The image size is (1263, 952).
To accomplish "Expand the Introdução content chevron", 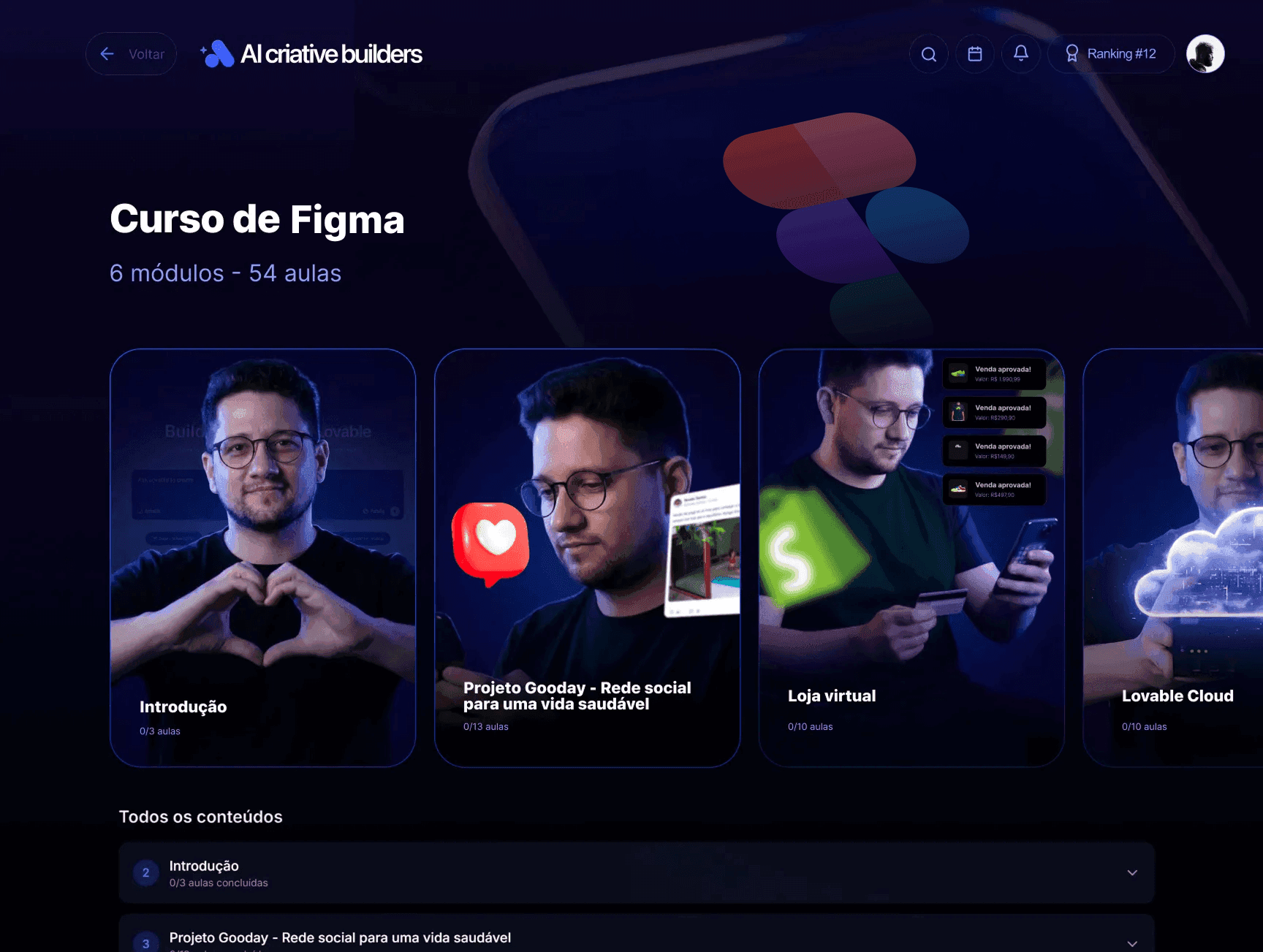I will click(x=1132, y=873).
